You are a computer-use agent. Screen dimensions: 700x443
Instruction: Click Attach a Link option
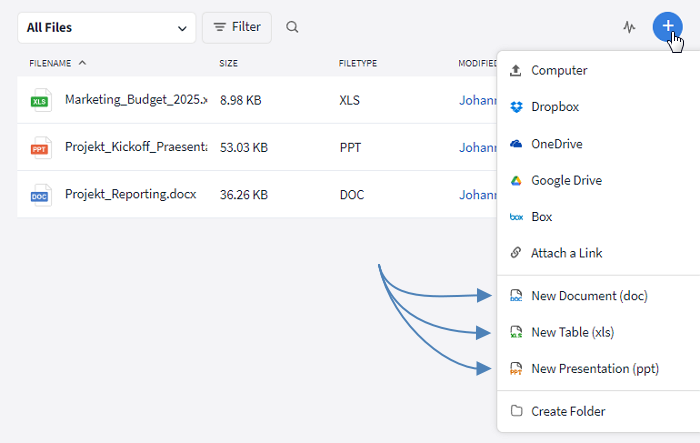pos(566,253)
